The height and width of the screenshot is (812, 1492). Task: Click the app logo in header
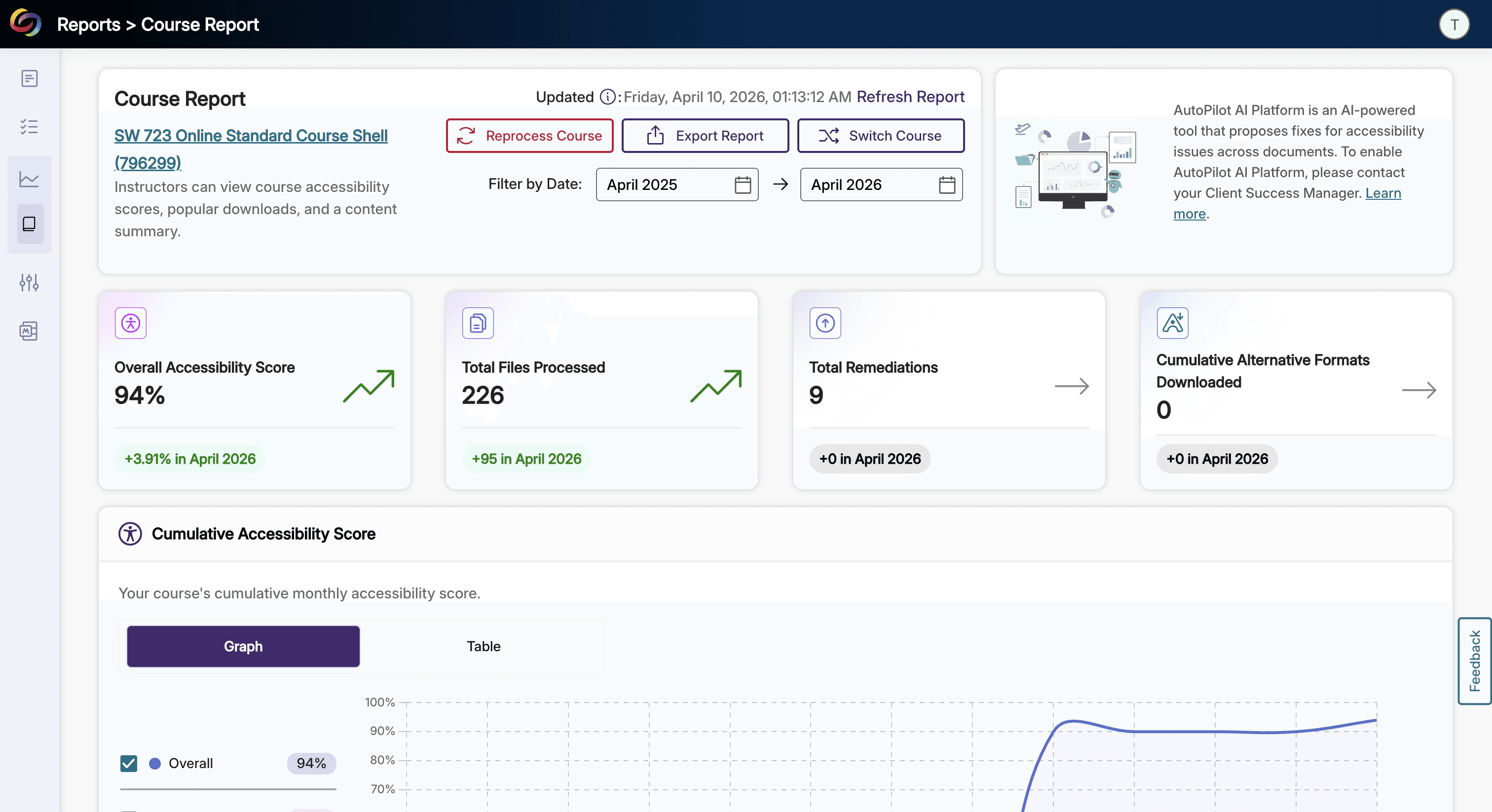pos(26,23)
